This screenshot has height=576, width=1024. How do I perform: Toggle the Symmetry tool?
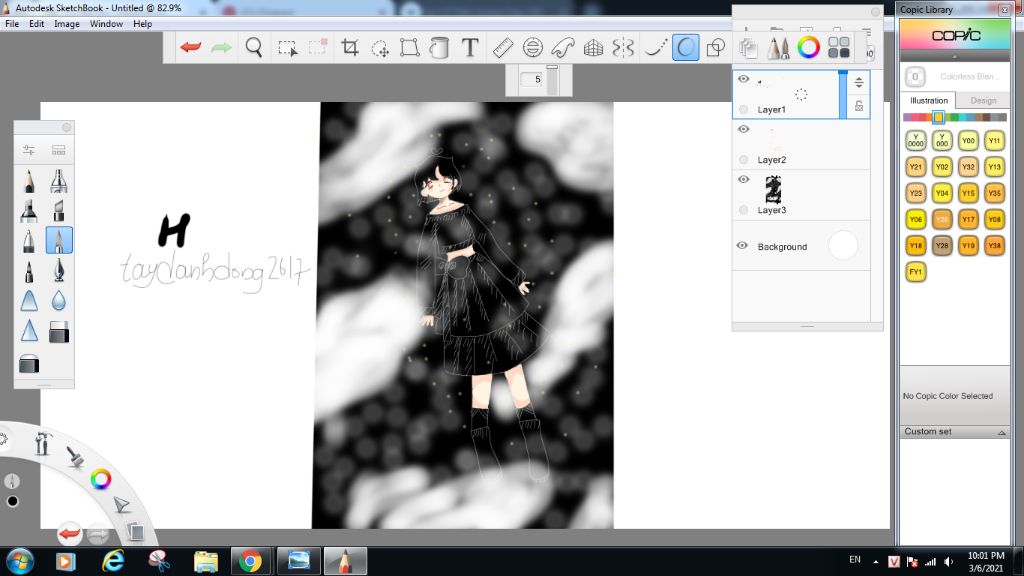tap(624, 47)
